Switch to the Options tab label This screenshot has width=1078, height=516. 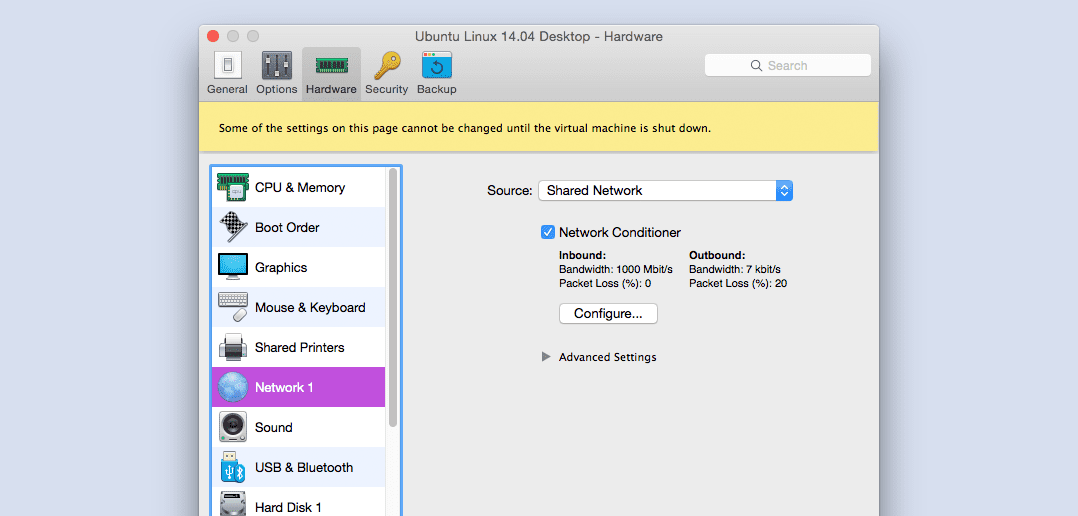coord(276,89)
